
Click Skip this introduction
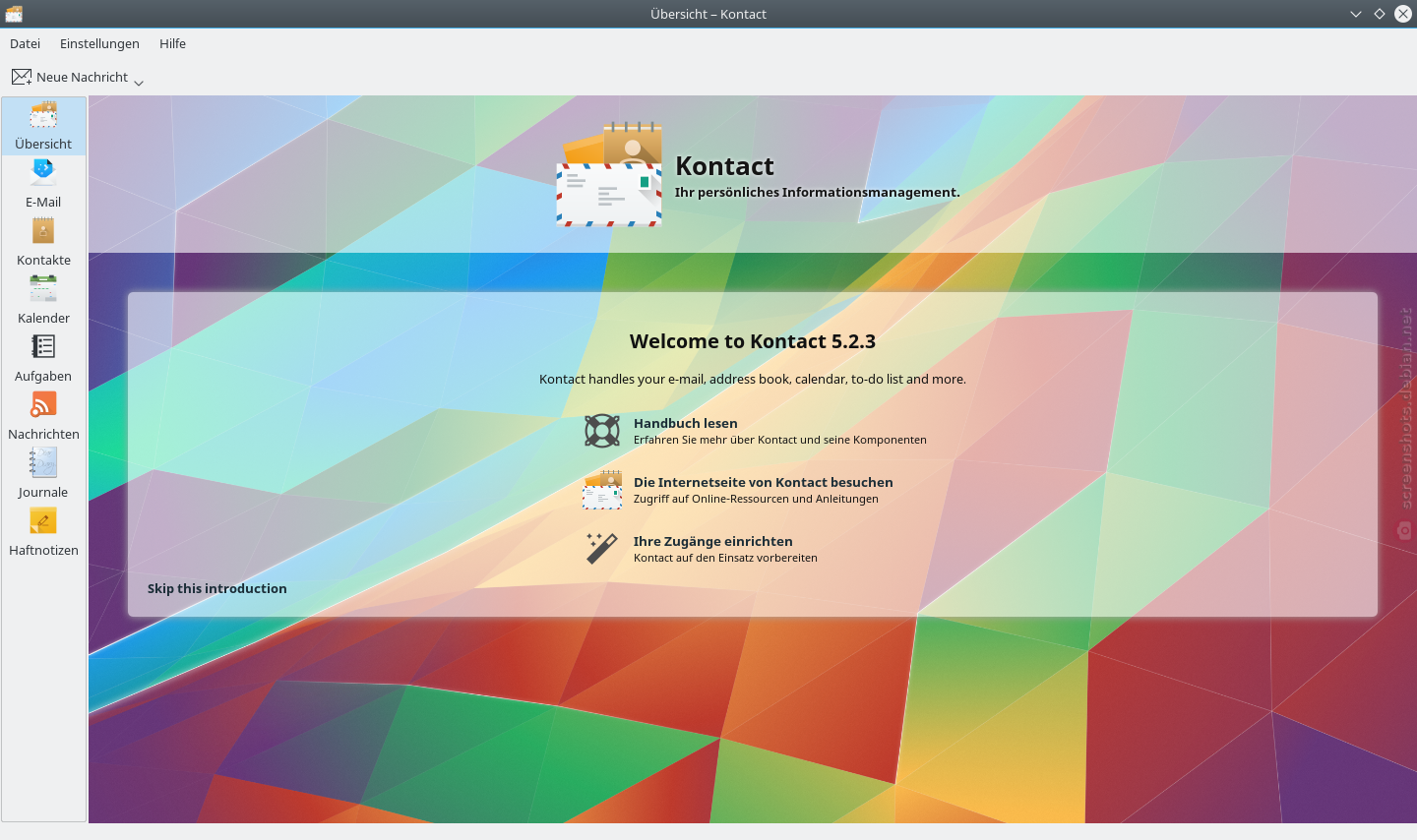coord(216,588)
